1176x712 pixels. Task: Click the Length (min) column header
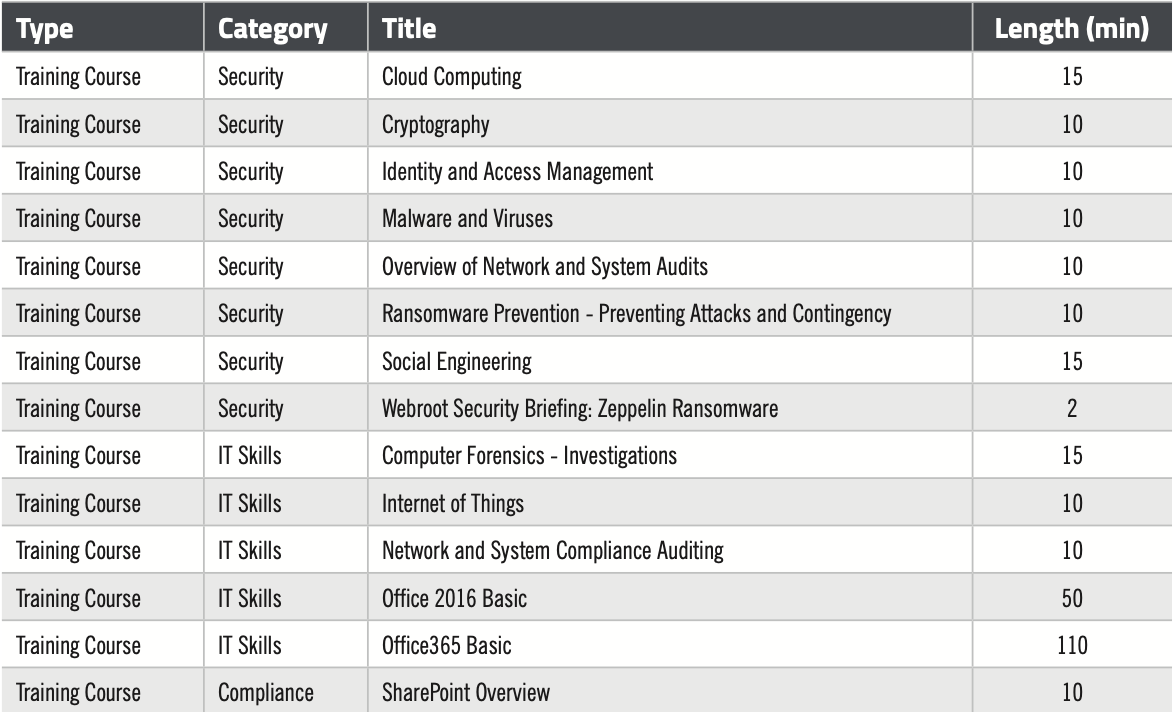[1072, 29]
